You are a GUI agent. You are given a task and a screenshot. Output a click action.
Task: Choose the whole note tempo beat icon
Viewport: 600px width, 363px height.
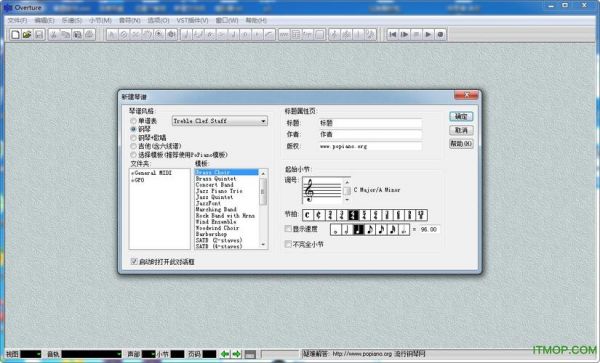click(x=336, y=230)
